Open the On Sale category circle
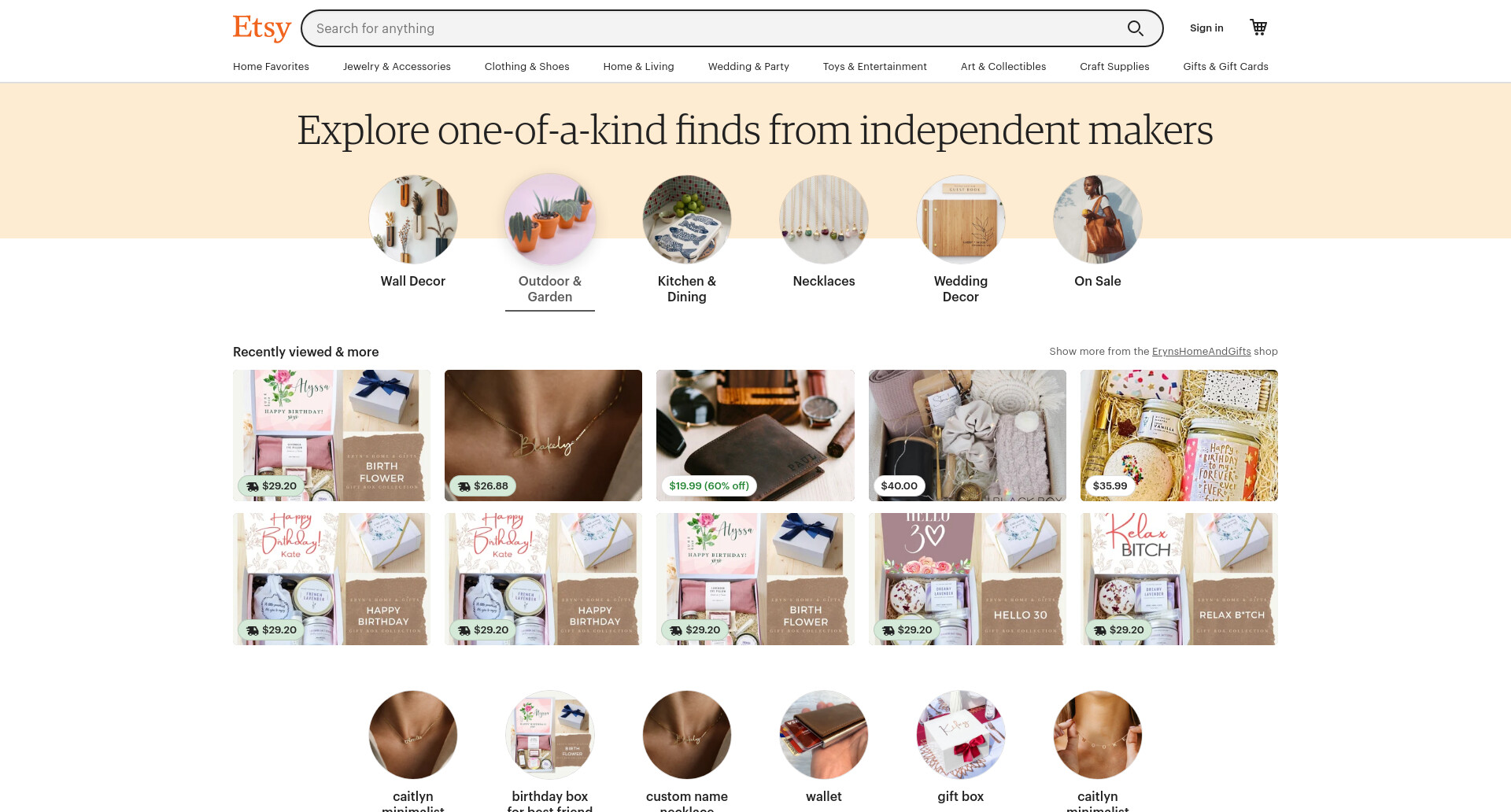1511x812 pixels. (1098, 220)
